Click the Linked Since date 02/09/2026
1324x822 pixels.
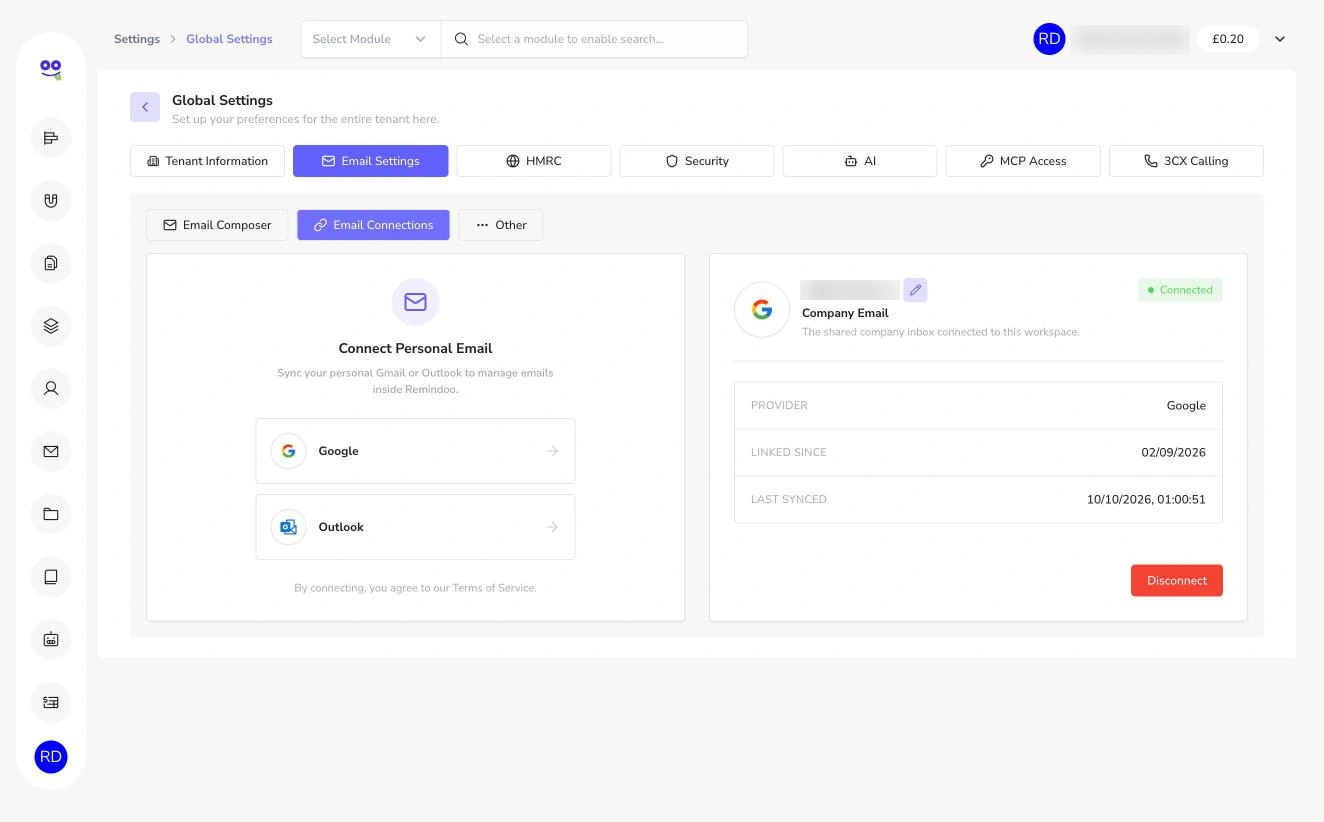coord(1173,452)
